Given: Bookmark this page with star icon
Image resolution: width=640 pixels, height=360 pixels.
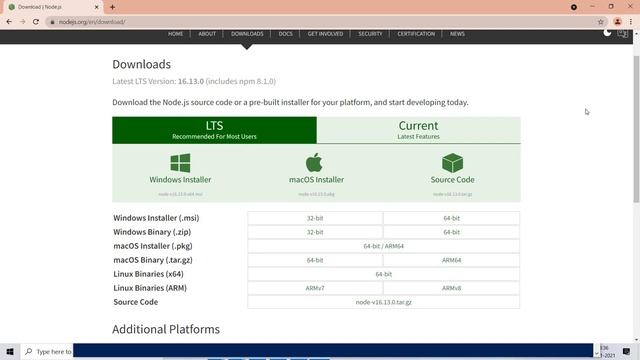Looking at the screenshot, I should click(600, 22).
